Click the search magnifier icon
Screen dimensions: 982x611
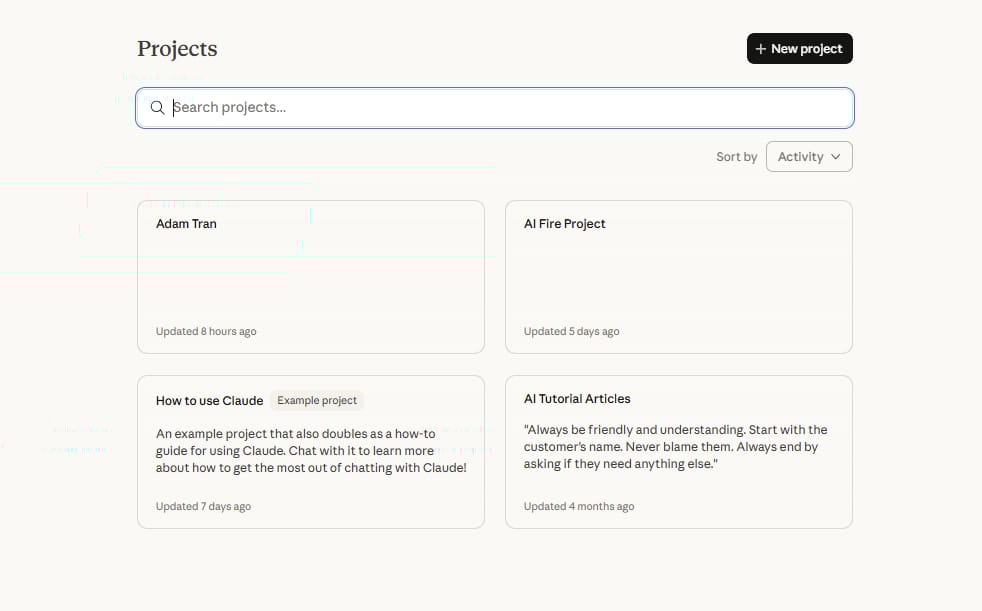158,107
